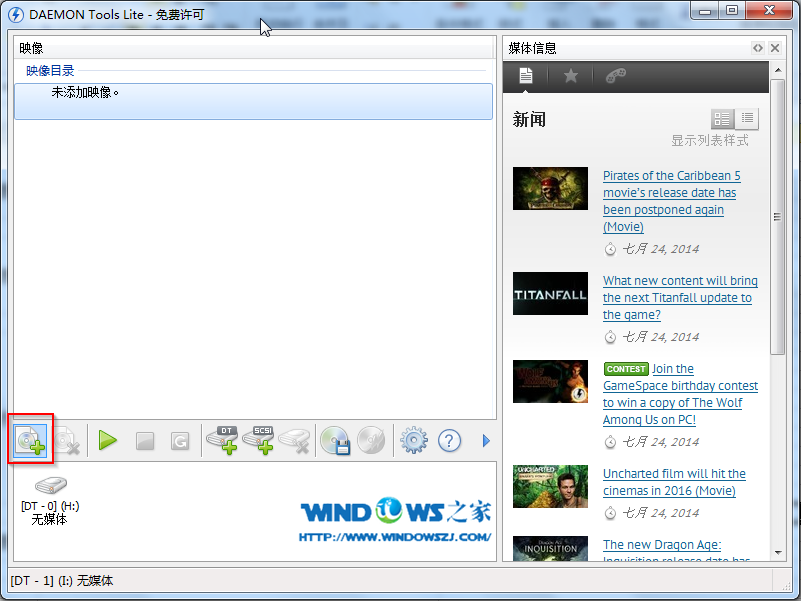Open the Help question mark icon
Viewport: 801px width, 601px height.
(450, 441)
